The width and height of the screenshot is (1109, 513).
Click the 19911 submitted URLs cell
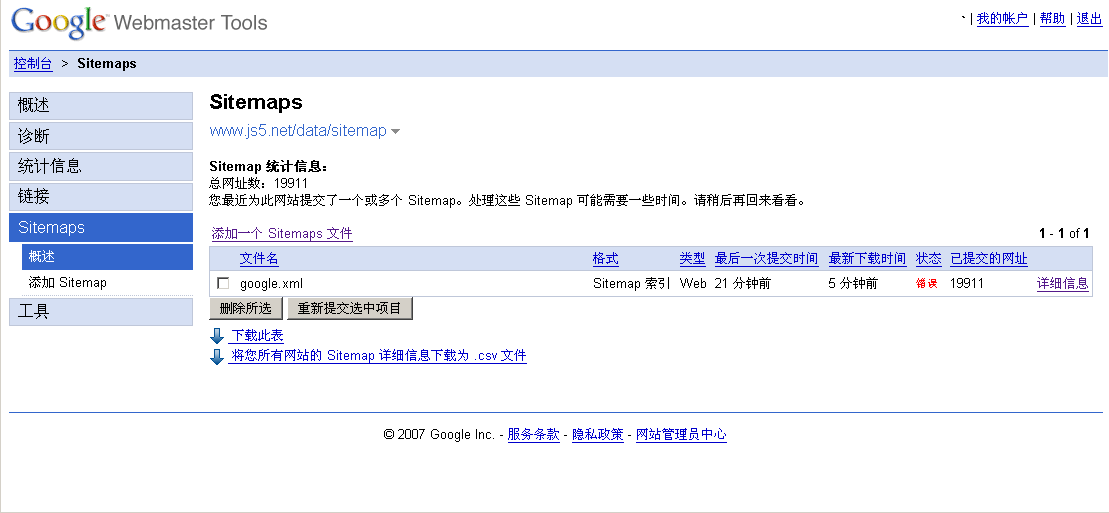click(x=967, y=284)
